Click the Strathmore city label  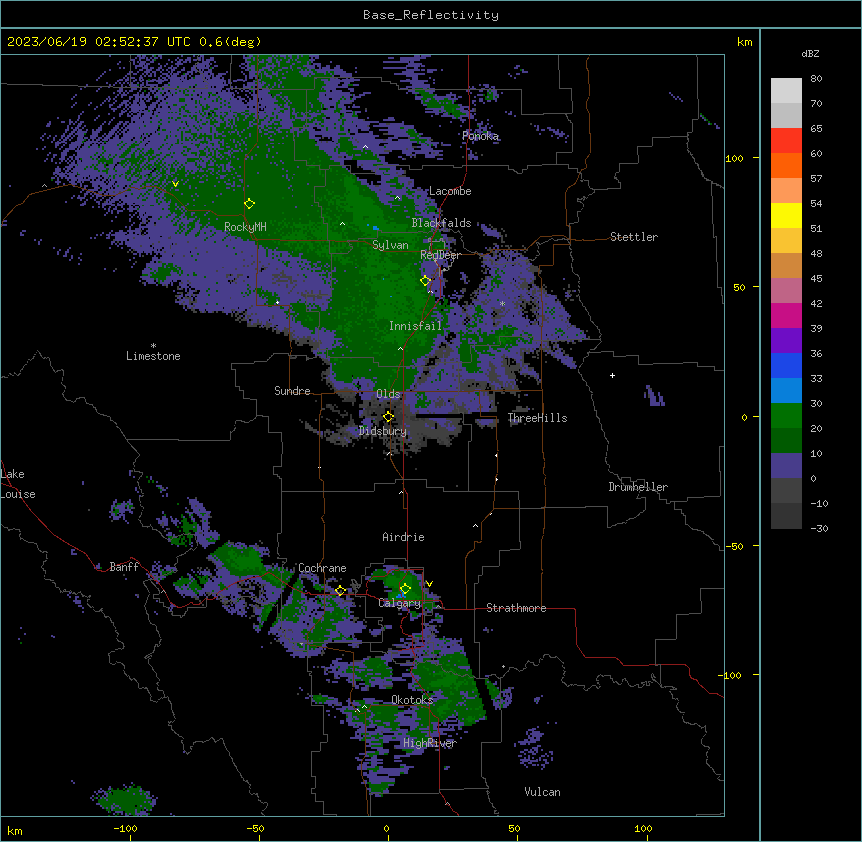(x=516, y=608)
